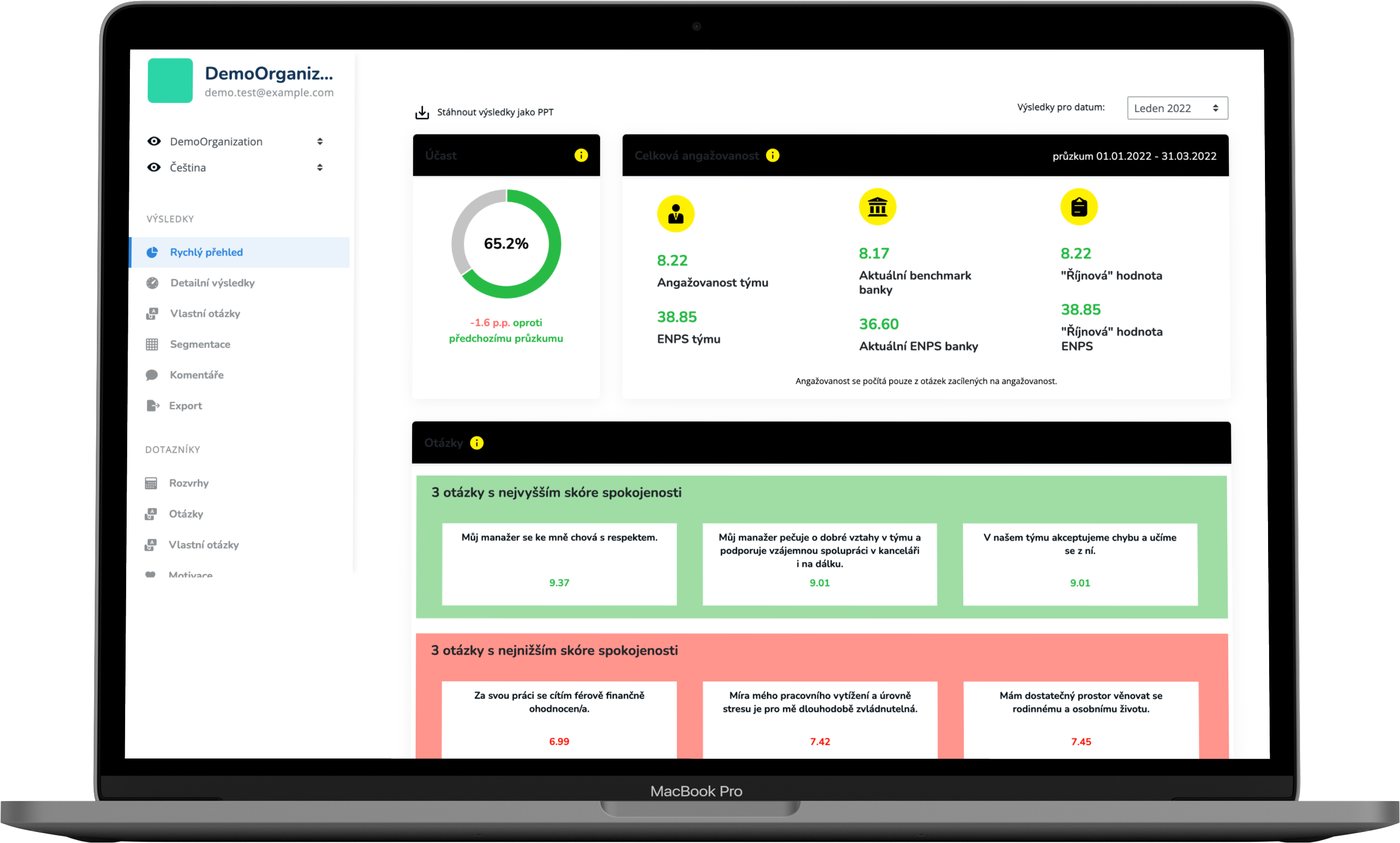
Task: Click the Aktuální benchmark banky value 8.17
Action: [x=874, y=253]
